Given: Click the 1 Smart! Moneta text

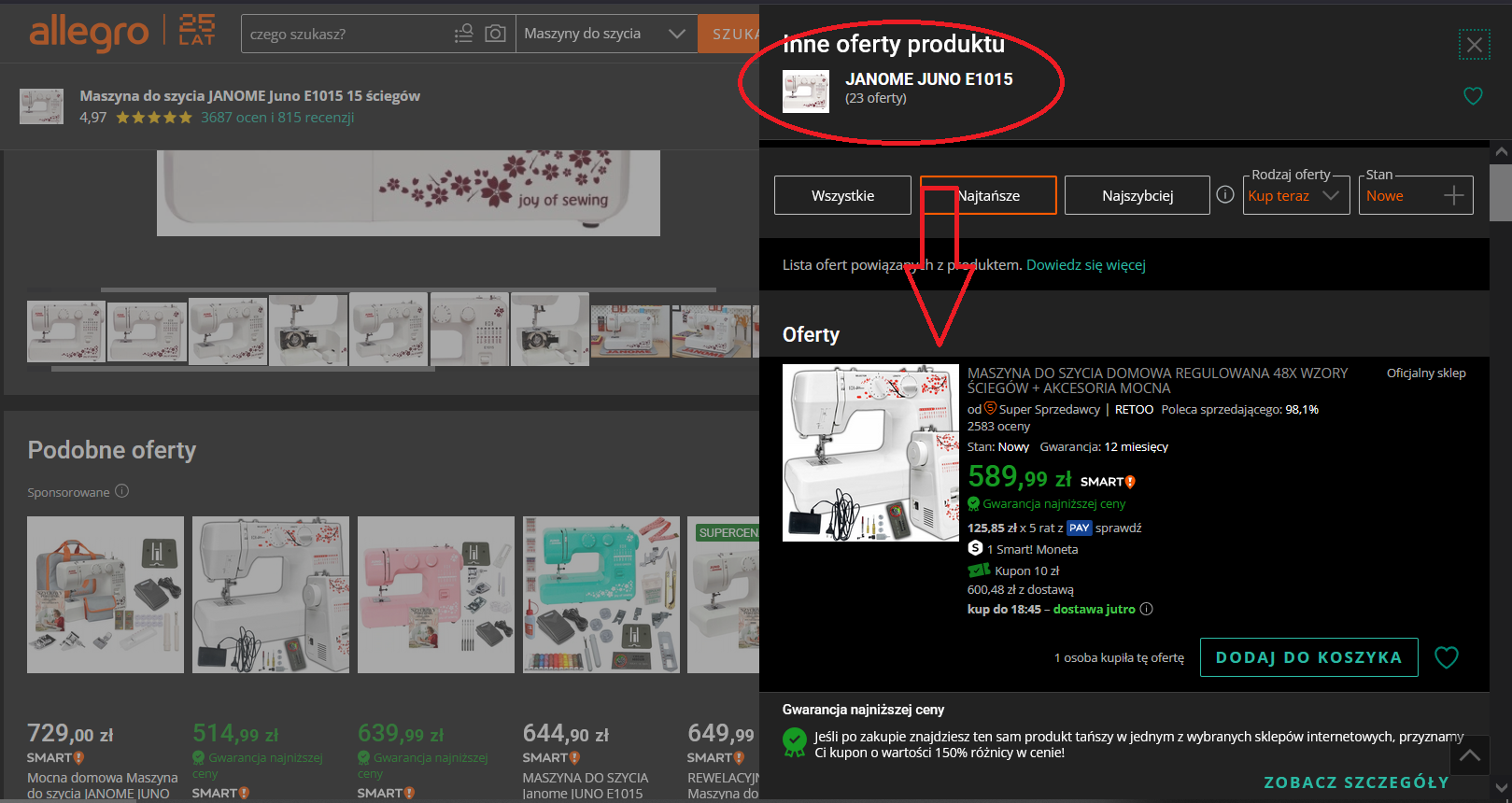Looking at the screenshot, I should coord(1033,549).
